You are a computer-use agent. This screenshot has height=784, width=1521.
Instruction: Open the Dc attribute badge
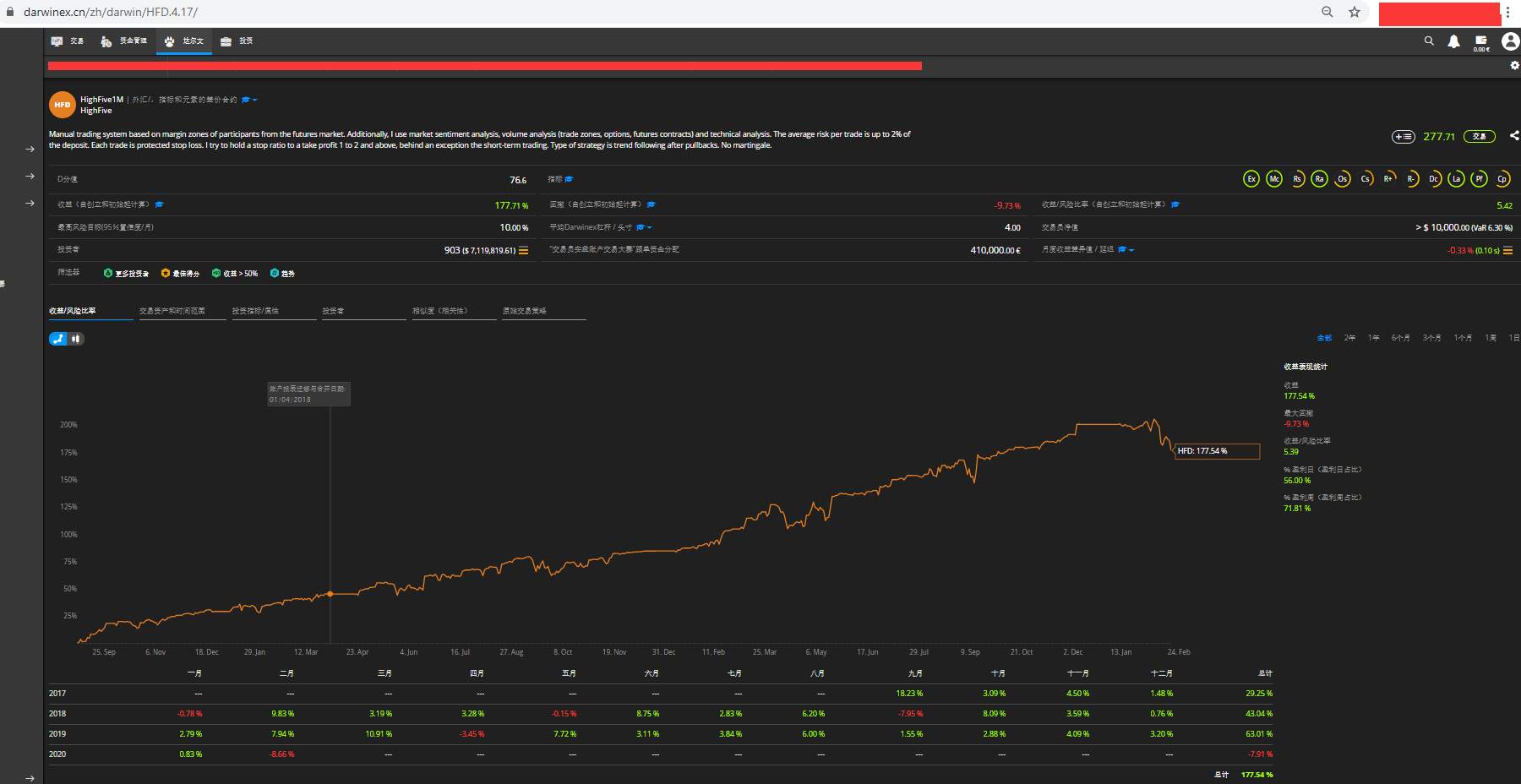tap(1434, 178)
